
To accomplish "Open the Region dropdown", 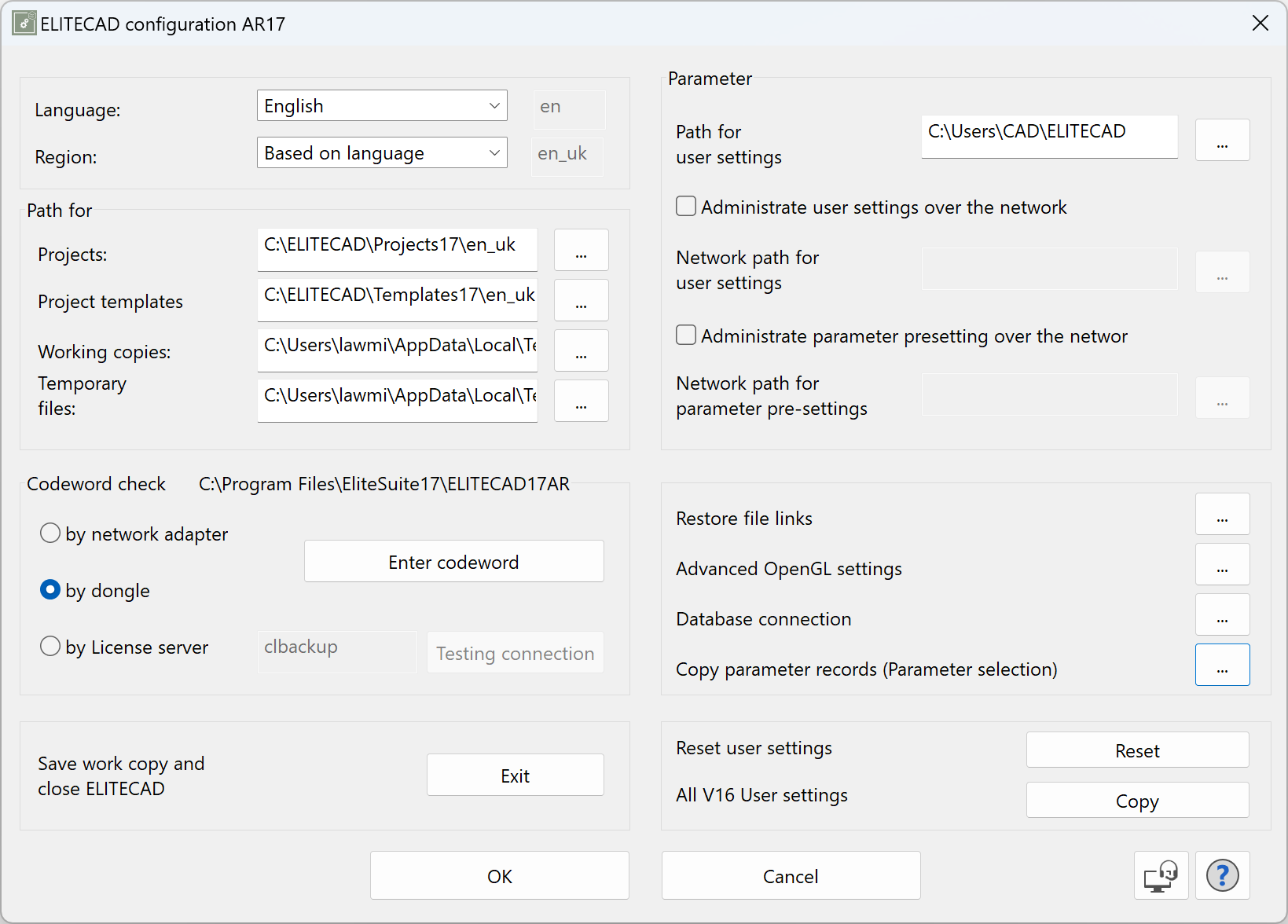I will (382, 152).
